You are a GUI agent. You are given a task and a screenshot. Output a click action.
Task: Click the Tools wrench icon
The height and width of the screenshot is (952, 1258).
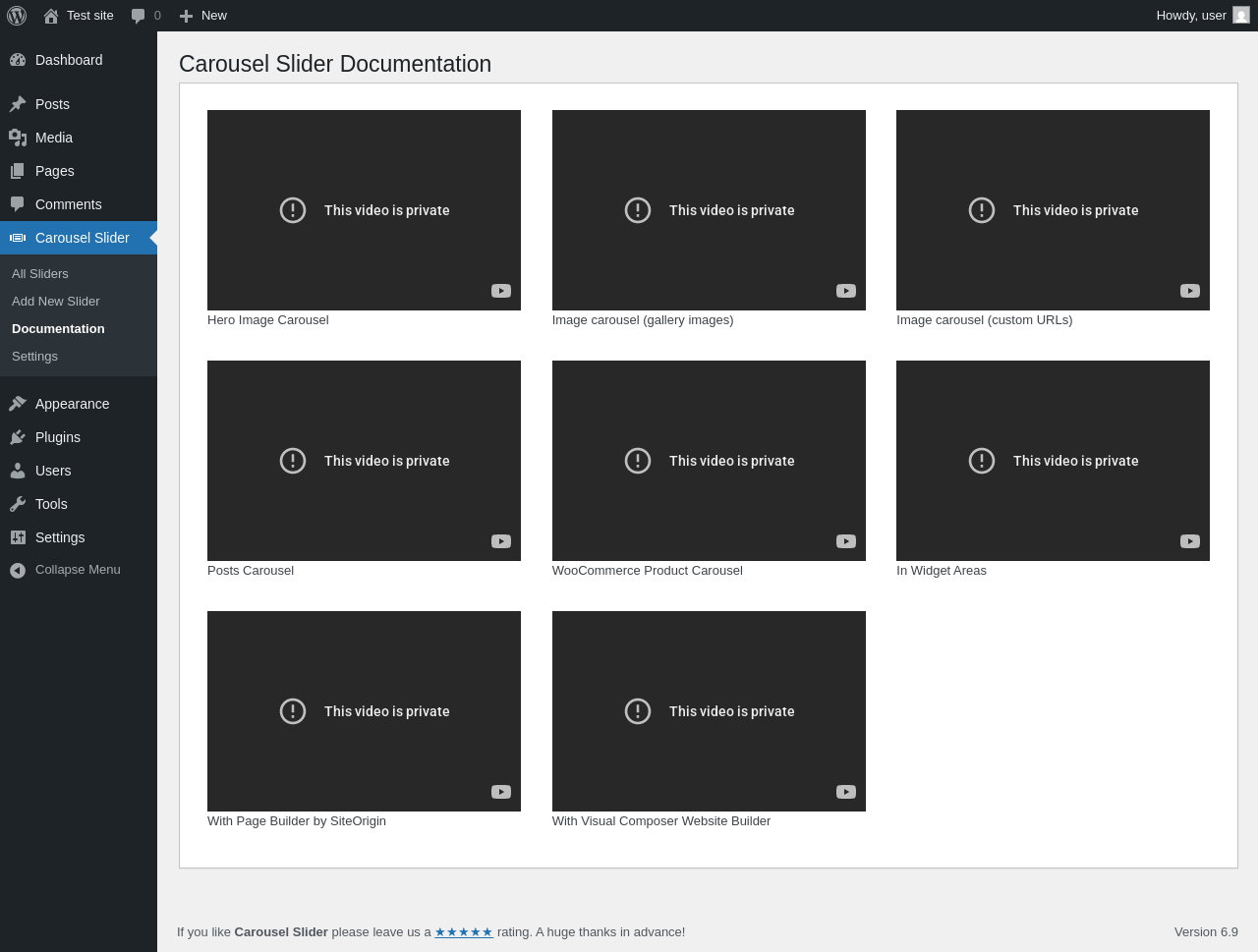pyautogui.click(x=18, y=504)
